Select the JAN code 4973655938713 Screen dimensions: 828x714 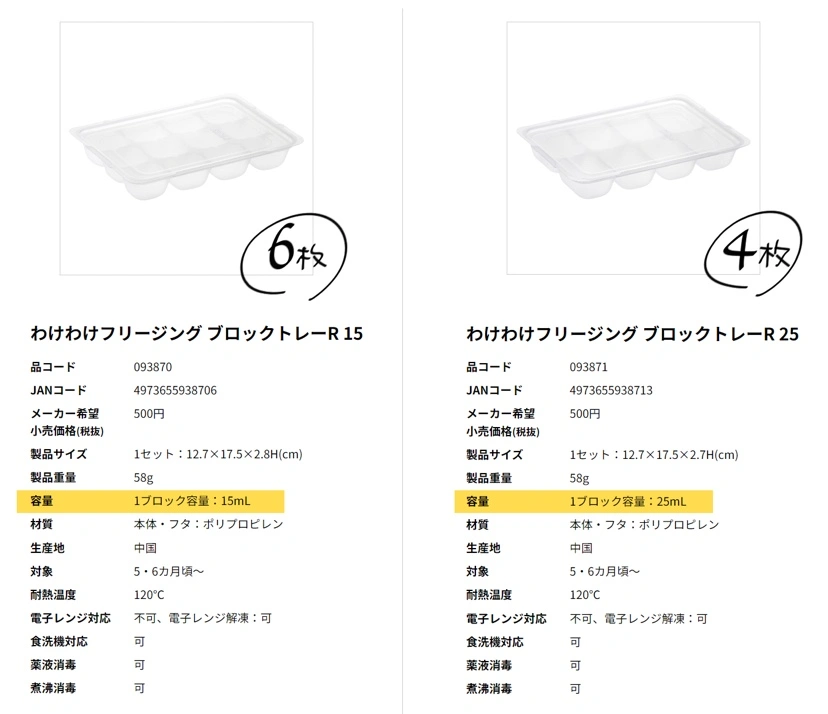[611, 390]
